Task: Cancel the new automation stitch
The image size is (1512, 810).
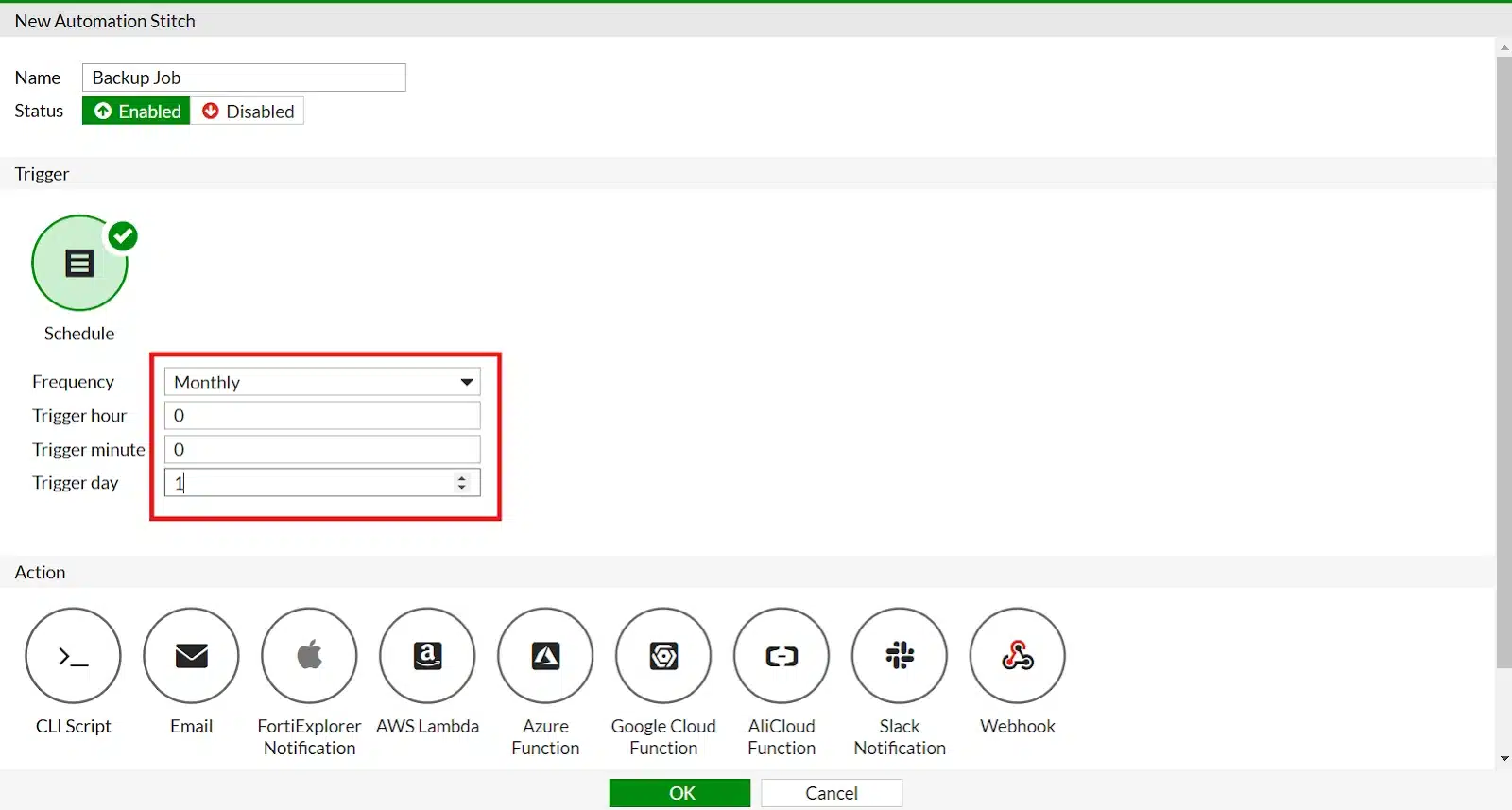Action: 832,793
